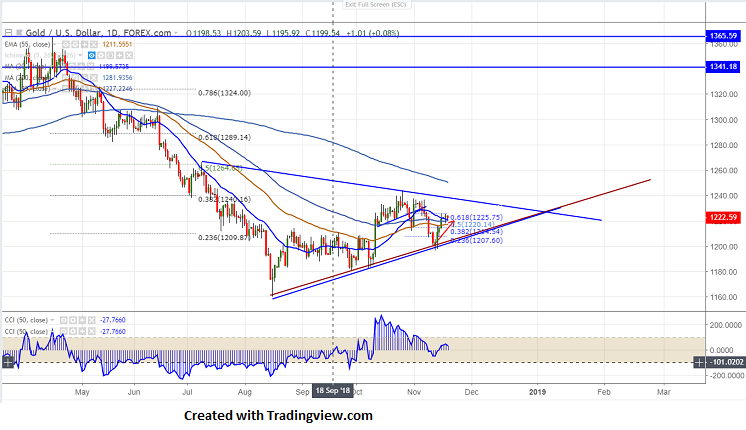Click the red 1222.59 current price label
The image size is (746, 430).
723,217
